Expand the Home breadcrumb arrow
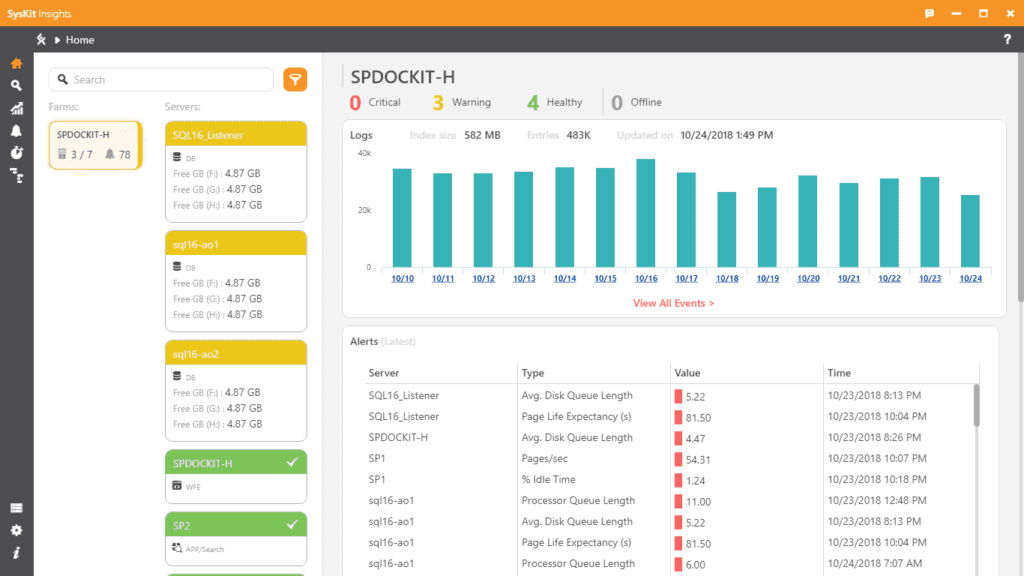The width and height of the screenshot is (1024, 576). 58,40
